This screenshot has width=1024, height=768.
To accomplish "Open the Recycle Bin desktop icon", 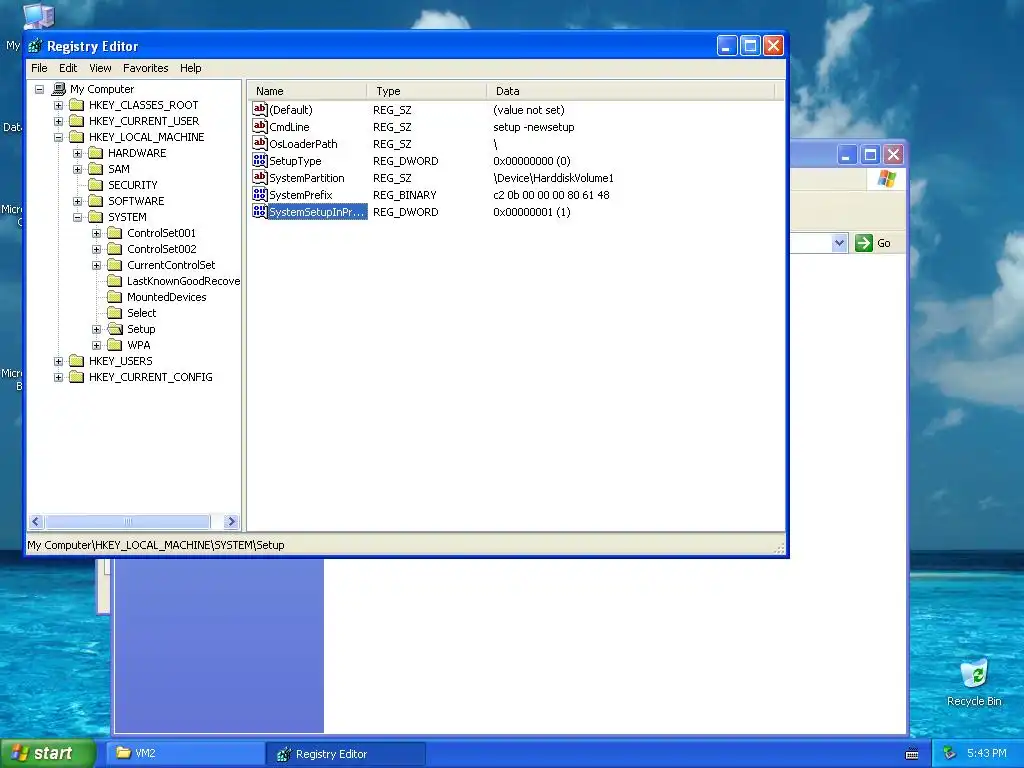I will click(974, 682).
